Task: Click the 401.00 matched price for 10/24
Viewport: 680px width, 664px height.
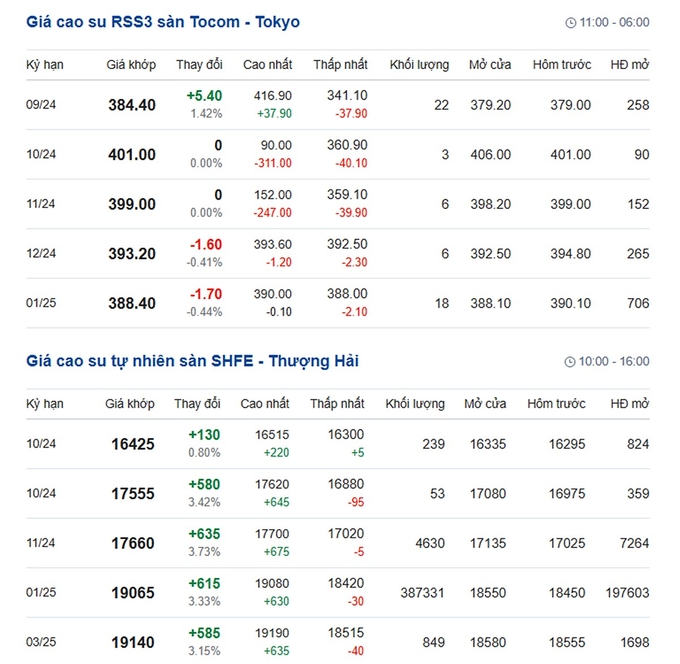Action: click(132, 154)
